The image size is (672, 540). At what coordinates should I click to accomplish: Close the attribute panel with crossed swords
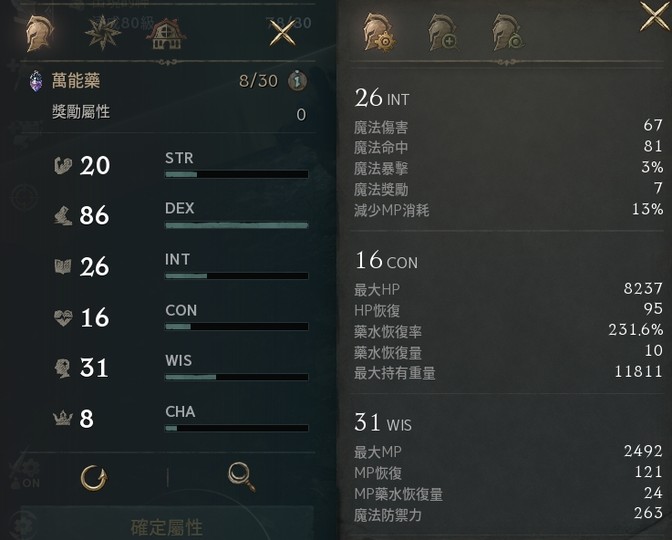(x=284, y=34)
